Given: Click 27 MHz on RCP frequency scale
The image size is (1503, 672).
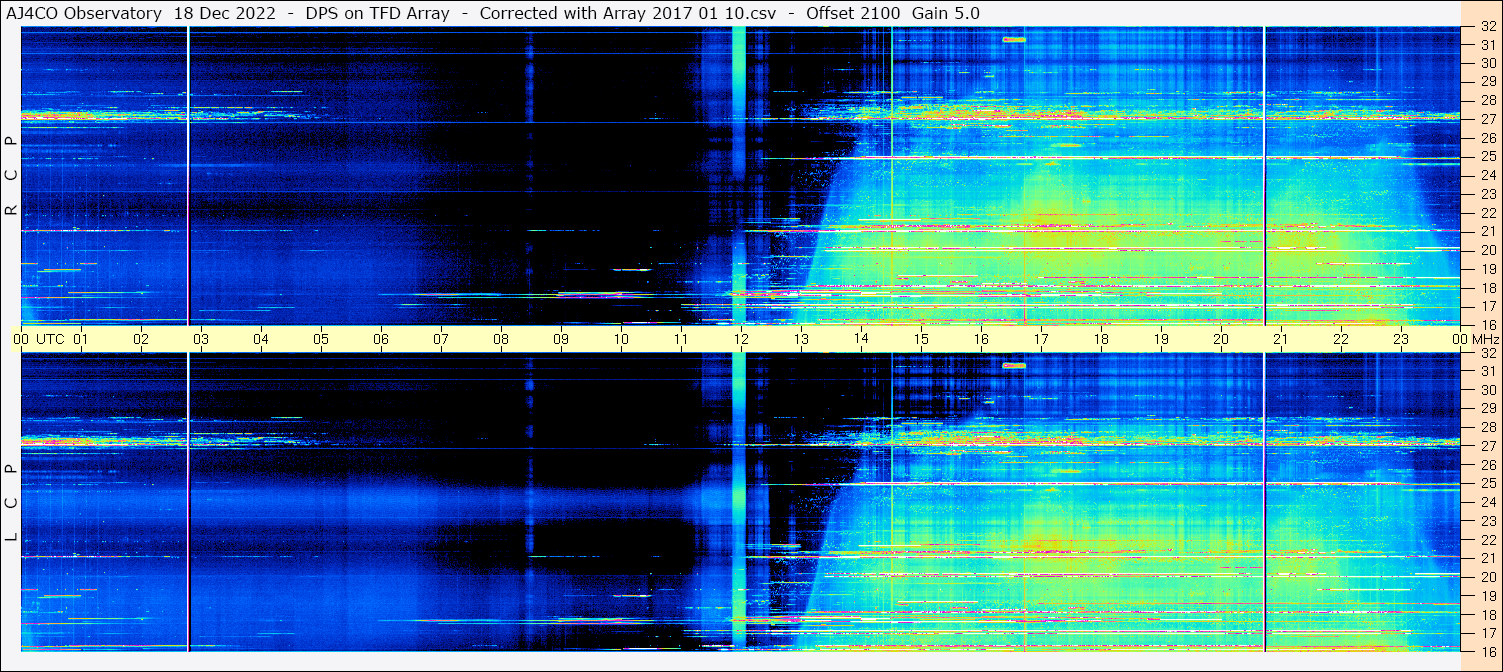Looking at the screenshot, I should coord(1487,119).
